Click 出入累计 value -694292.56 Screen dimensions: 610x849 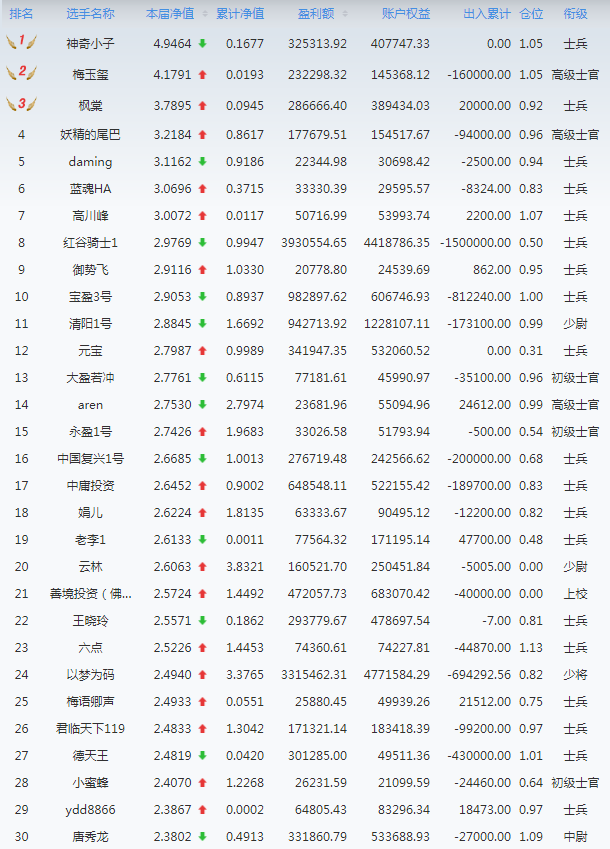coord(479,675)
